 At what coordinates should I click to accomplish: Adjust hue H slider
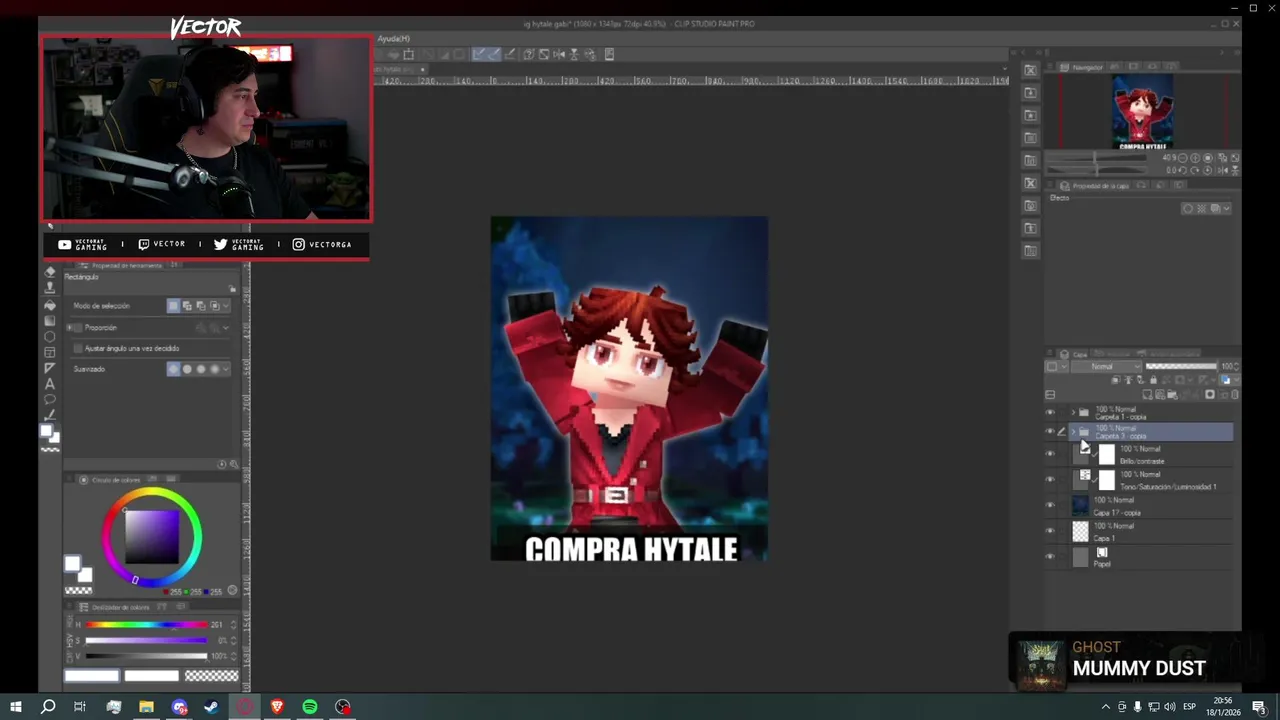[147, 625]
